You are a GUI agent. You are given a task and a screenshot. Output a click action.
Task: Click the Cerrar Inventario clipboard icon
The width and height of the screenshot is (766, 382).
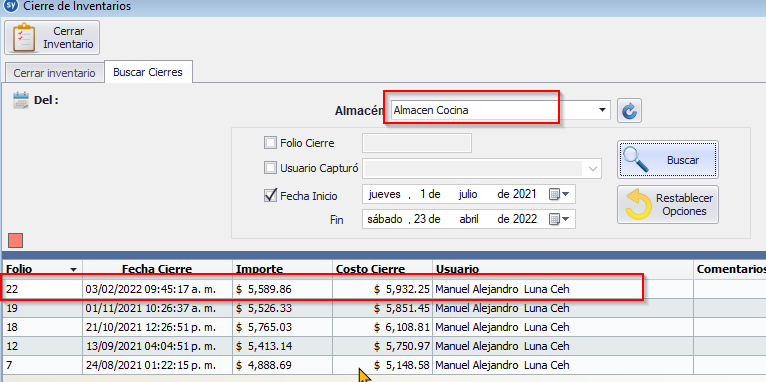point(24,38)
